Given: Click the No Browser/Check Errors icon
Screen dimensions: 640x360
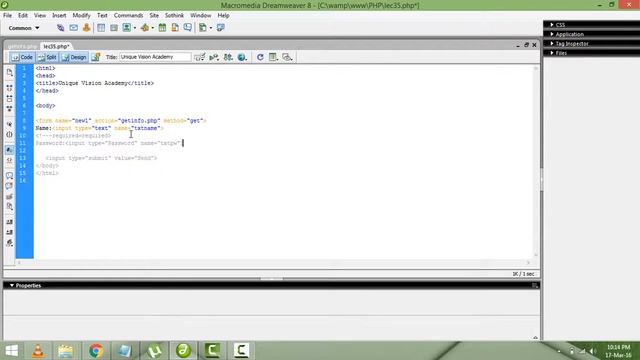Looking at the screenshot, I should (200, 57).
